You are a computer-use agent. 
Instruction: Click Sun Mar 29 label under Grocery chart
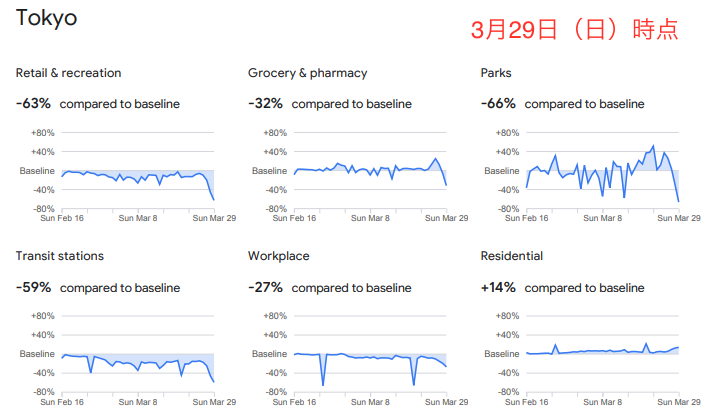[x=446, y=218]
